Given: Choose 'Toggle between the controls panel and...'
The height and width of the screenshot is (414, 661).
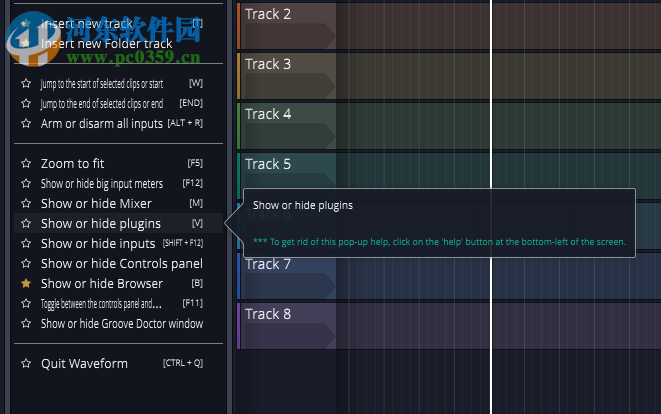Looking at the screenshot, I should (118, 304).
